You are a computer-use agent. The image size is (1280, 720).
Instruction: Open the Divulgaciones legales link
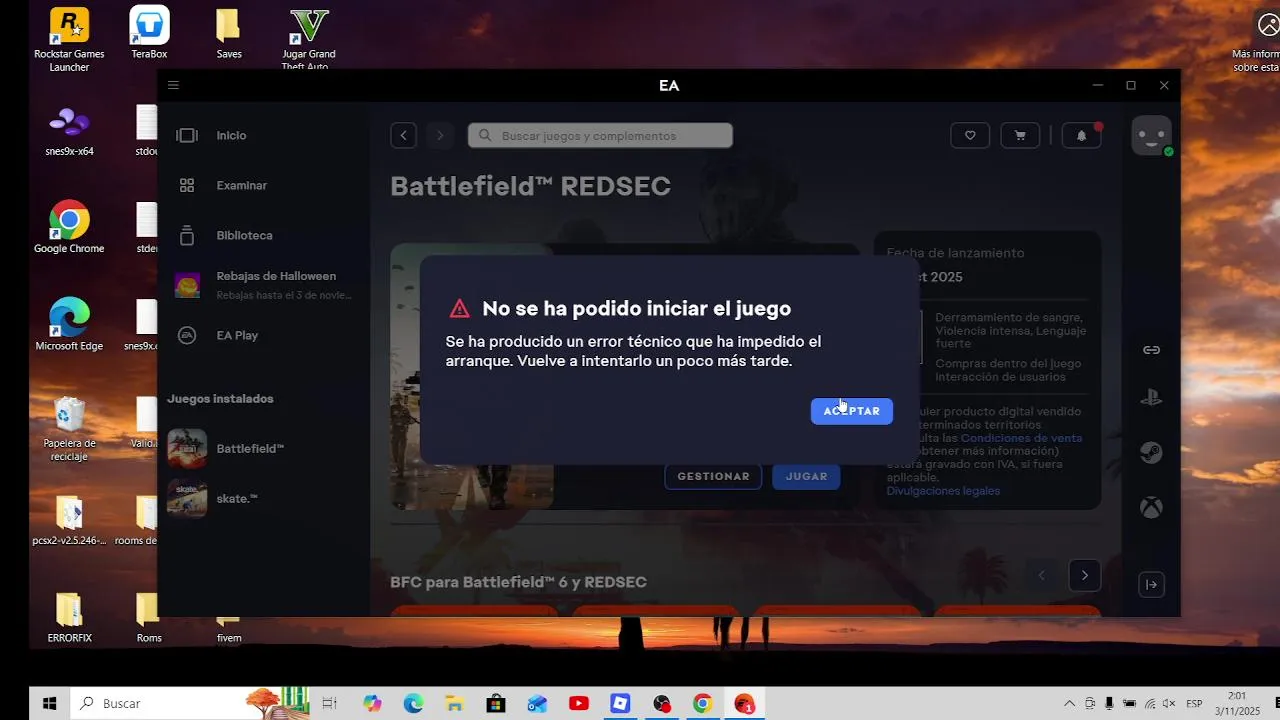pyautogui.click(x=943, y=491)
